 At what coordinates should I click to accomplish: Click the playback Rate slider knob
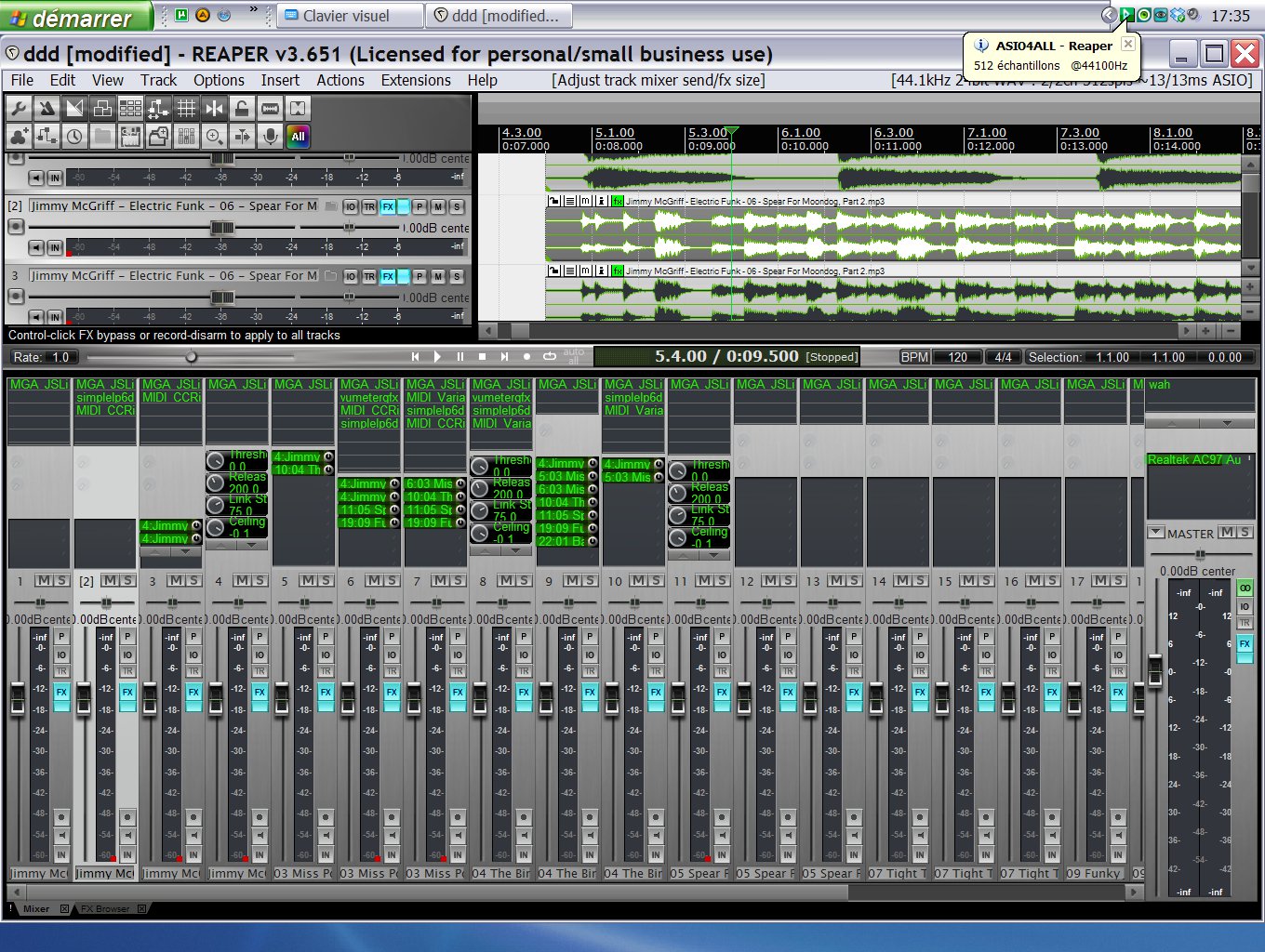point(191,357)
